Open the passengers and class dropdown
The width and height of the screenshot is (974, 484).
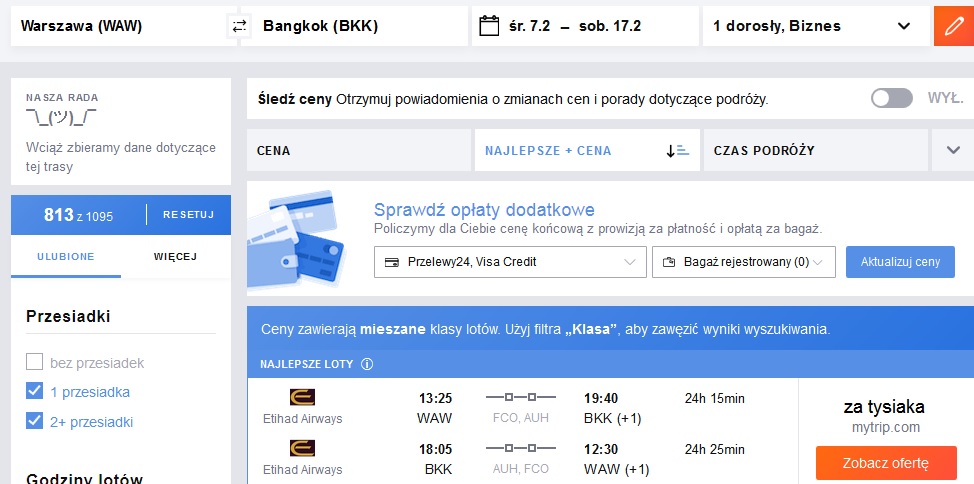click(816, 26)
